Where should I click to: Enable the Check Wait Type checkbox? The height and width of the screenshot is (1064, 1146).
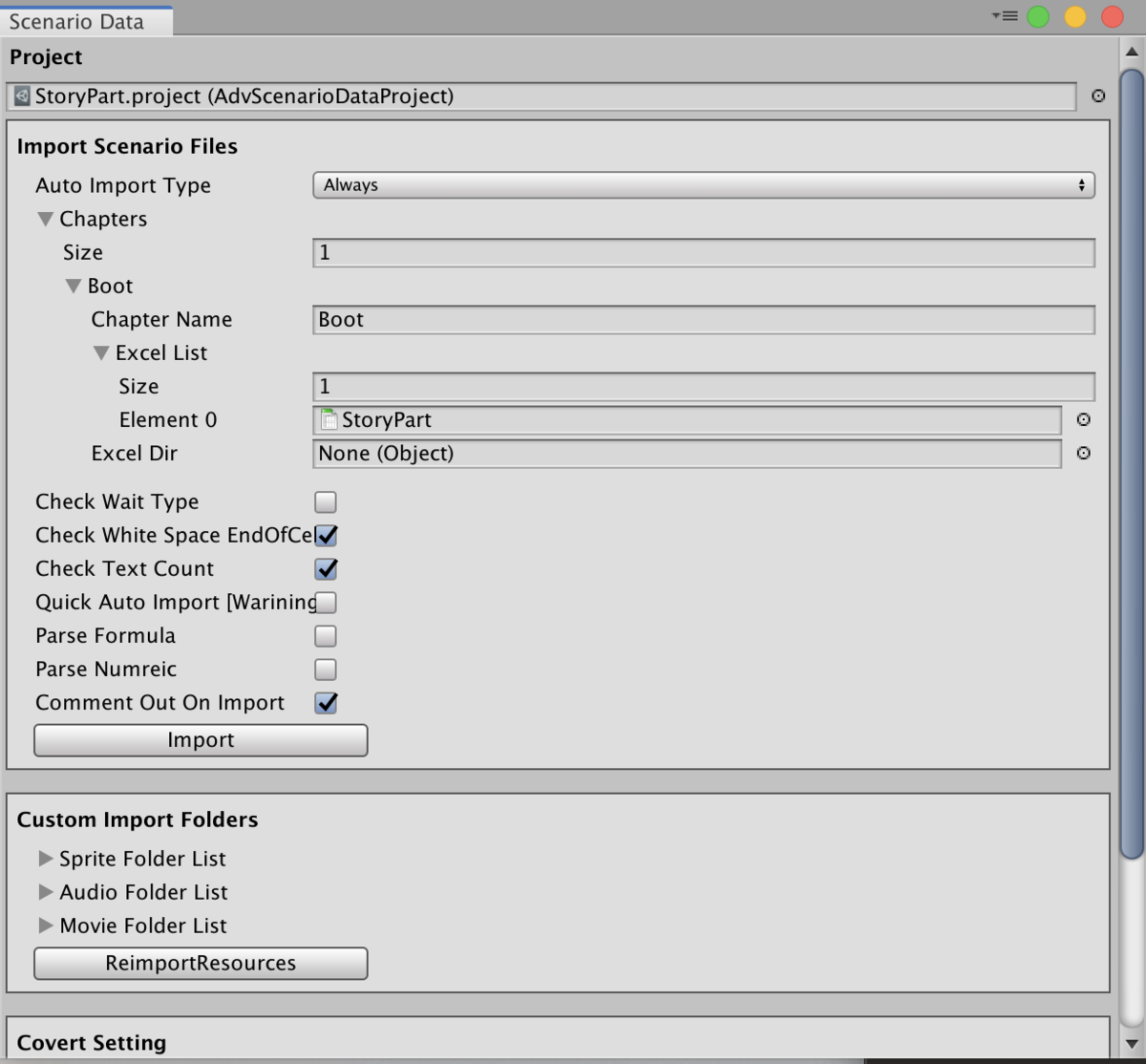(326, 501)
